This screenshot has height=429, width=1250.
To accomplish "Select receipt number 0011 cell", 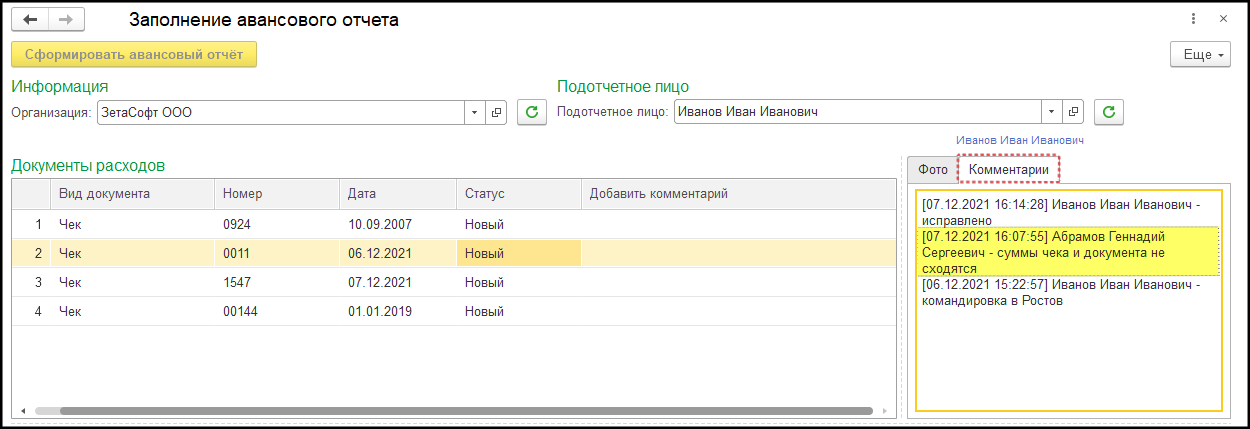I will (x=278, y=254).
